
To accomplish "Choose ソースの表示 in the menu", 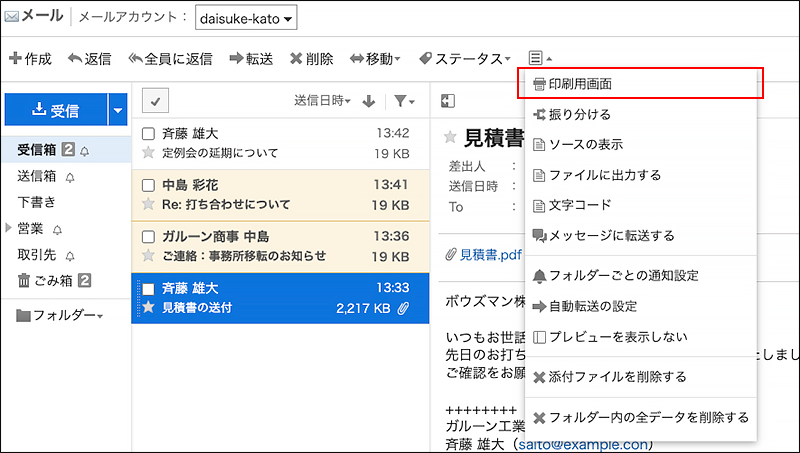I will pos(592,145).
